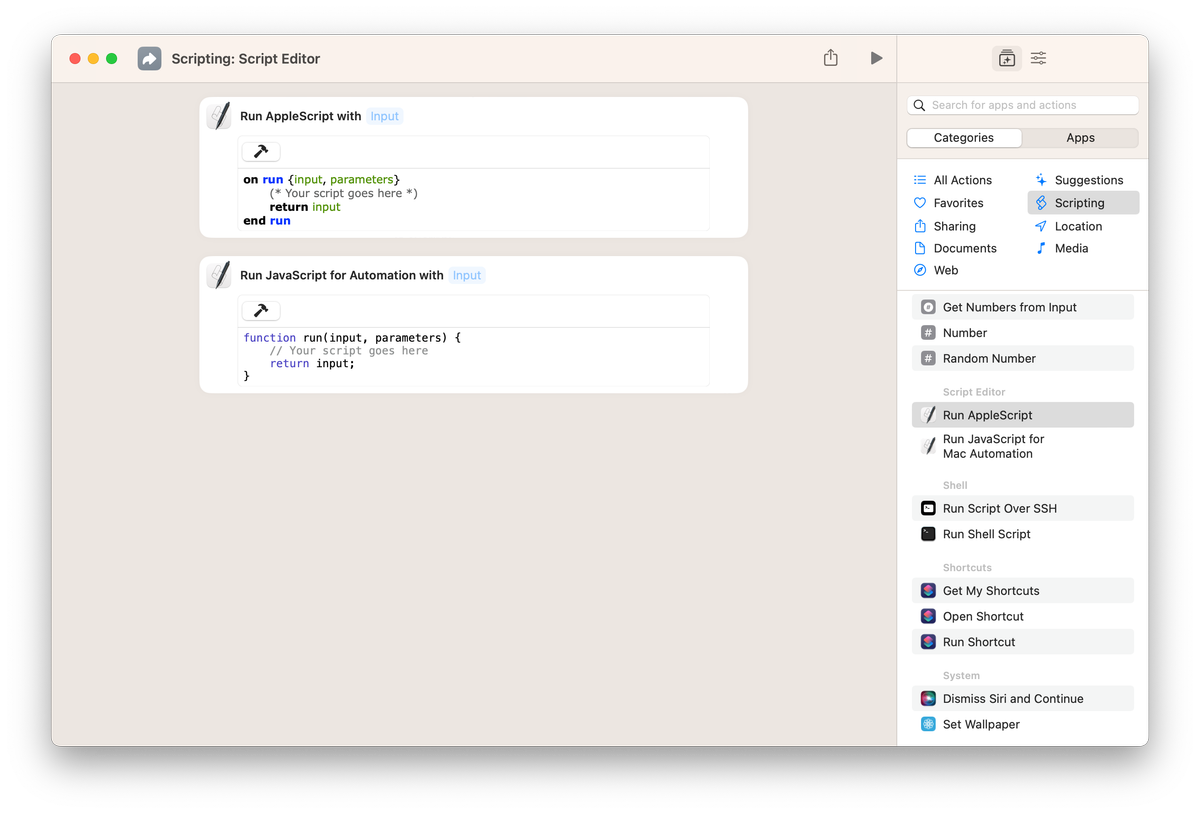Run the shortcut using the play button
Image resolution: width=1200 pixels, height=814 pixels.
pos(876,58)
